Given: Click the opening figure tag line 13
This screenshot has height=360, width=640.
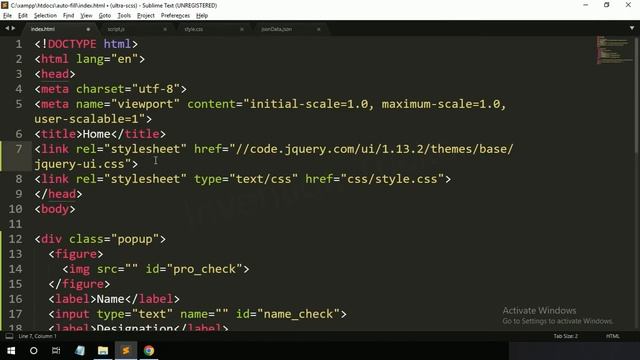Looking at the screenshot, I should (x=76, y=254).
